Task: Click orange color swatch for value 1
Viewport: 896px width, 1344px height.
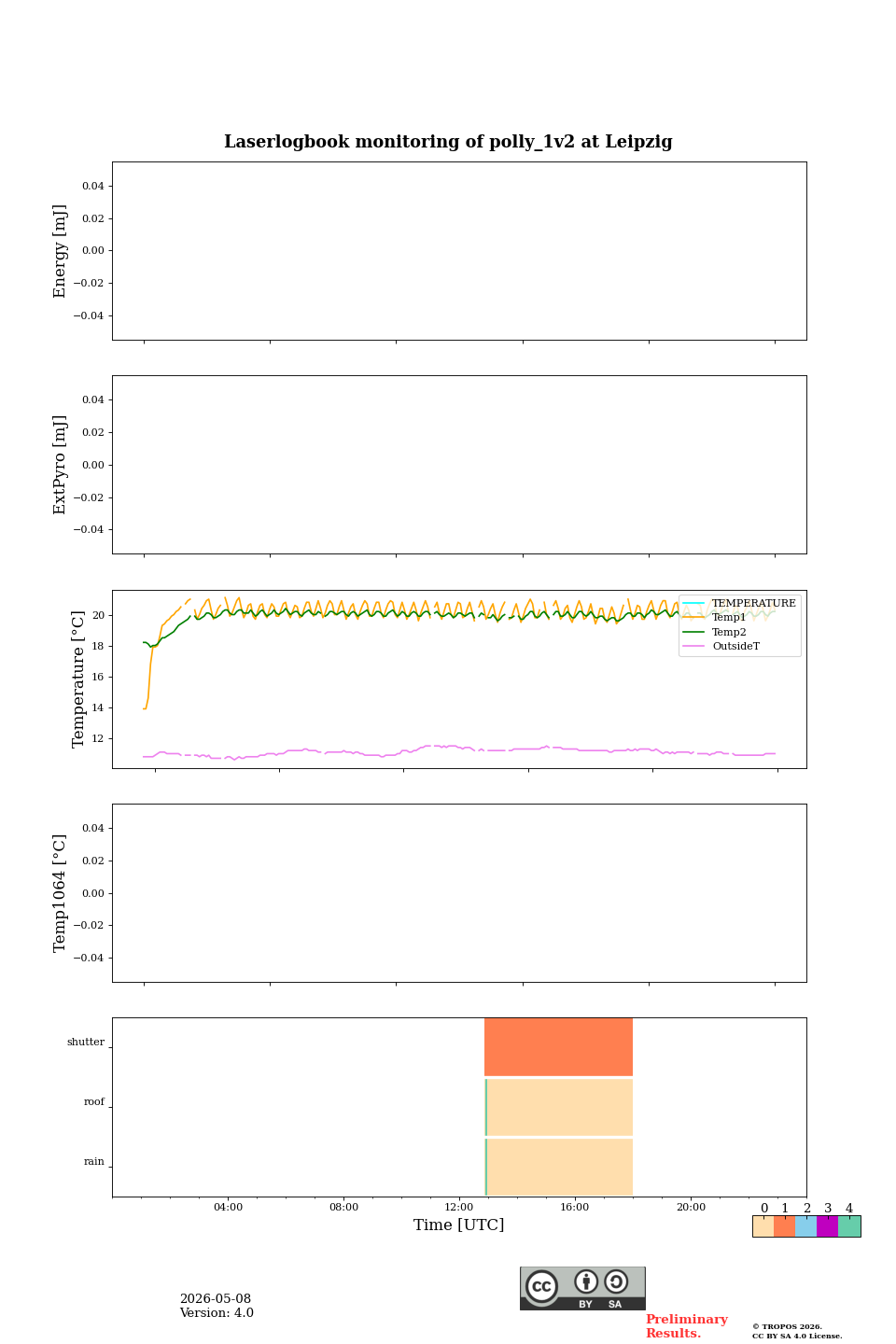Action: tap(785, 1226)
